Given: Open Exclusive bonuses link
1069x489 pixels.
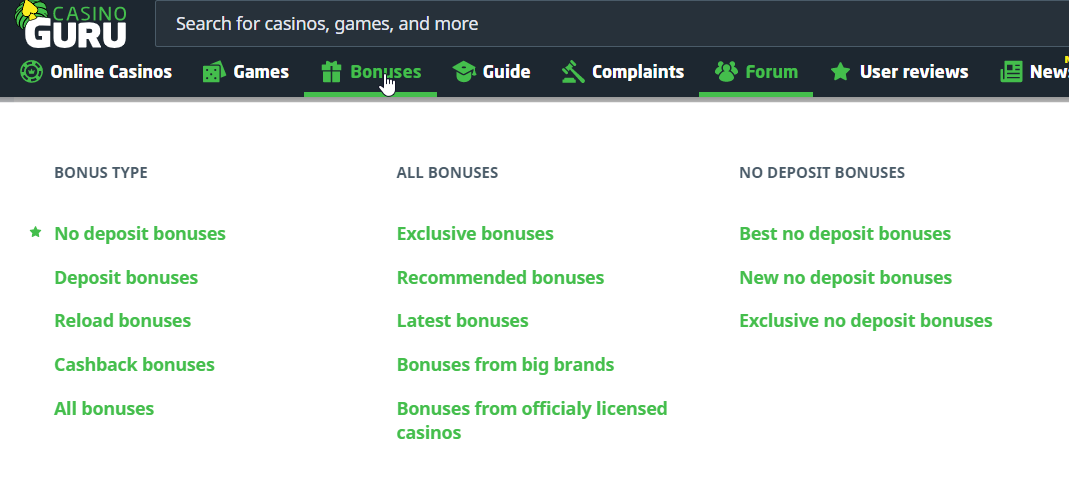Looking at the screenshot, I should tap(475, 234).
